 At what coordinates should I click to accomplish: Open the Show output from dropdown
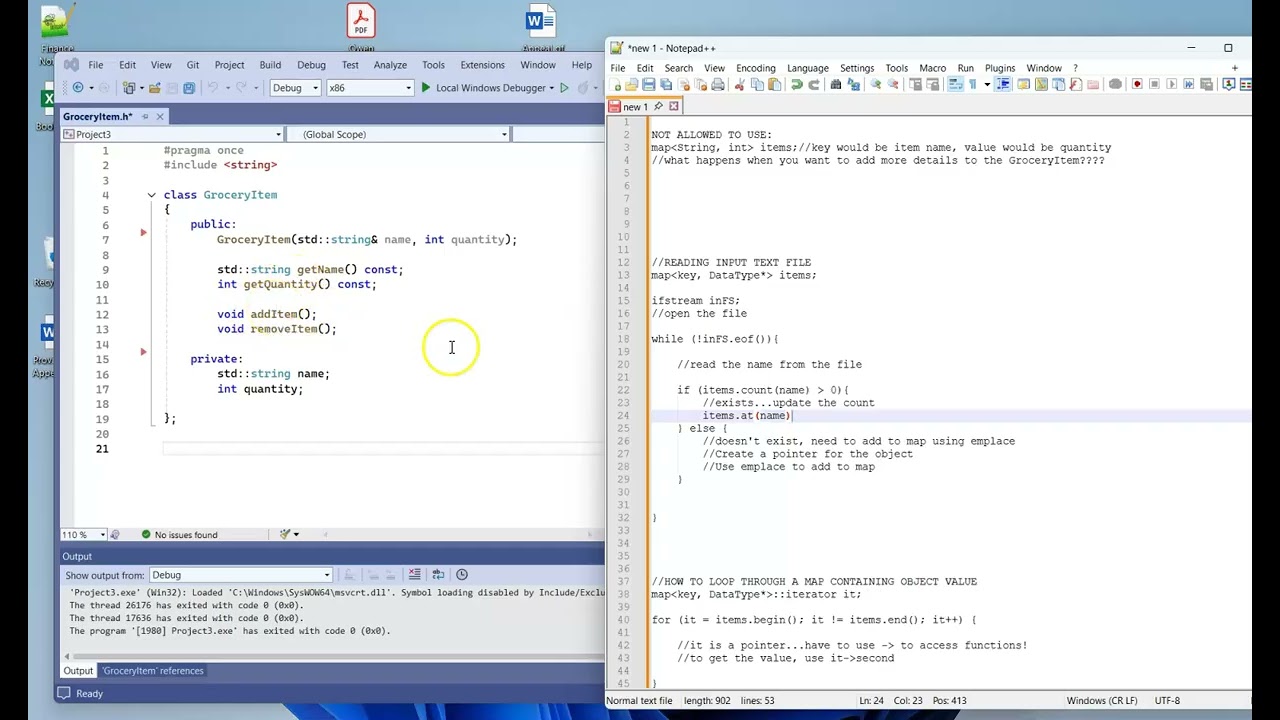click(240, 575)
